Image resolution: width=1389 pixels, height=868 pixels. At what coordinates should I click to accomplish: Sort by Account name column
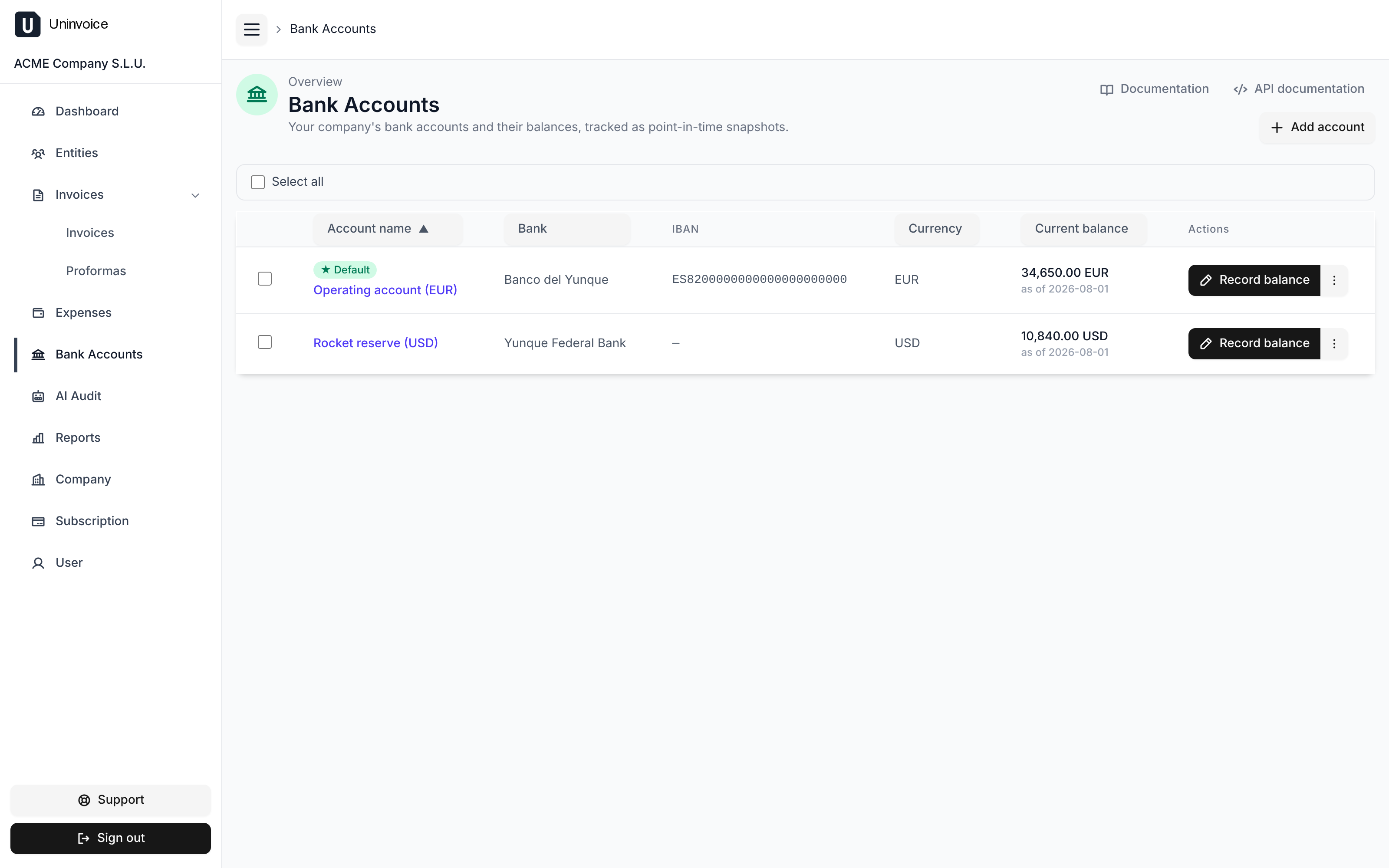coord(388,229)
